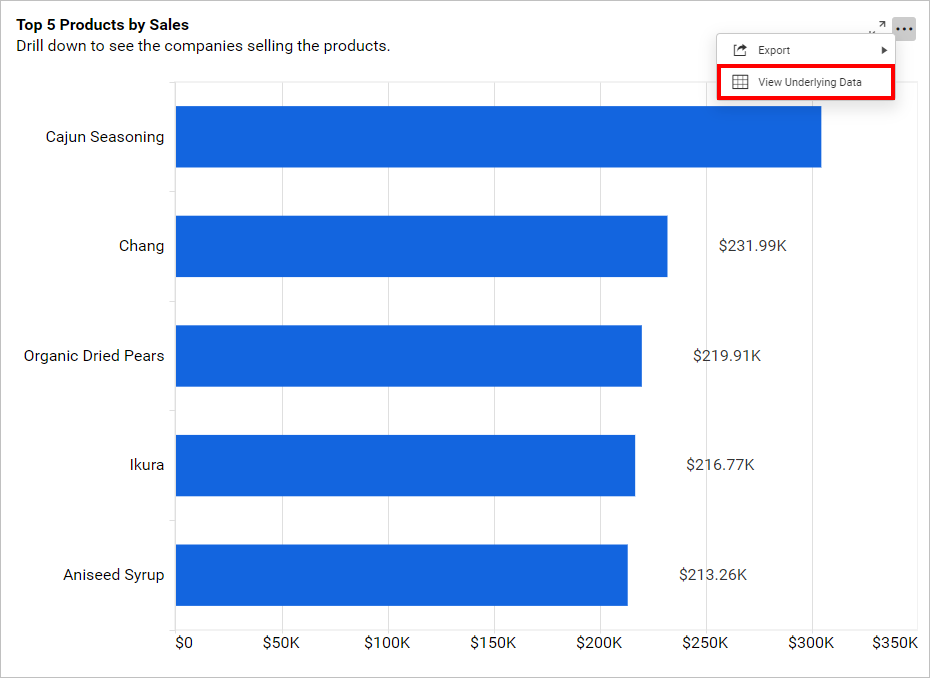Click the table grid icon in menu
930x678 pixels.
pos(740,82)
